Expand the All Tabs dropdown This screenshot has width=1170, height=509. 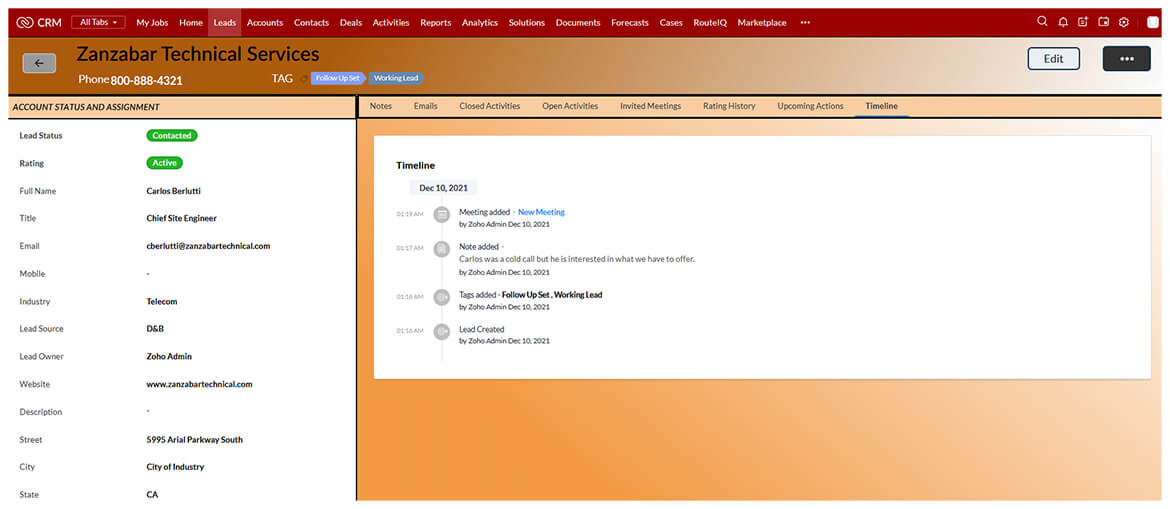tap(98, 22)
